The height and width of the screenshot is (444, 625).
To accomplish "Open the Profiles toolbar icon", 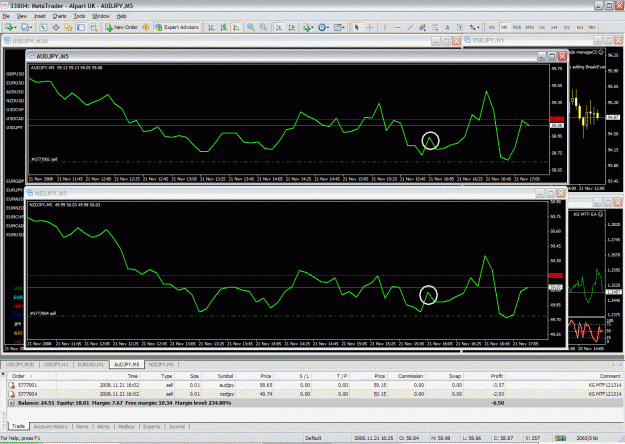I will pyautogui.click(x=25, y=27).
